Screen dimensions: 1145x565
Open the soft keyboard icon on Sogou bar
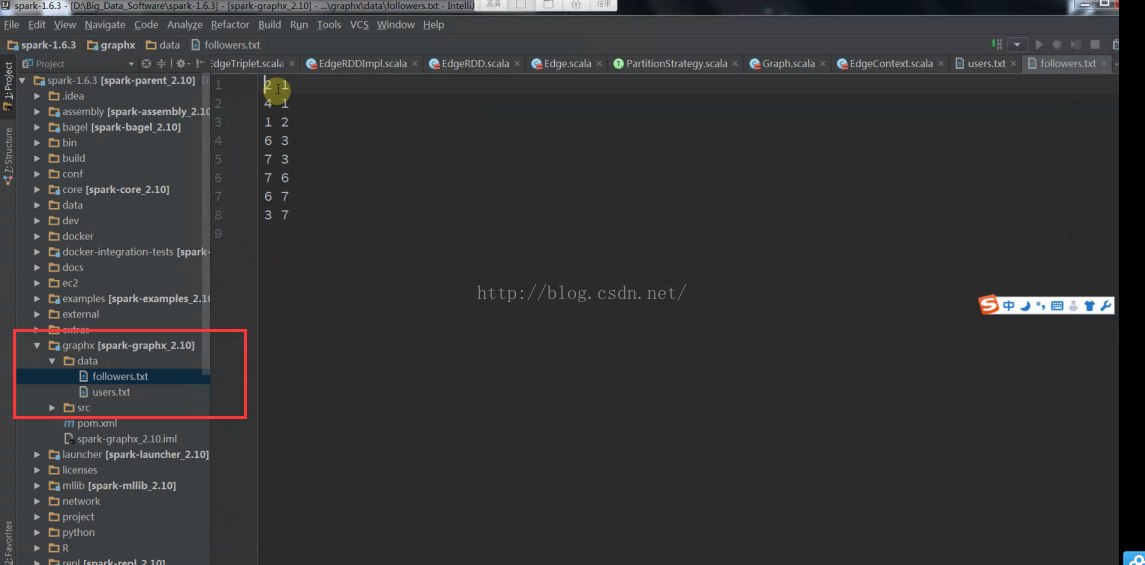(x=1057, y=306)
